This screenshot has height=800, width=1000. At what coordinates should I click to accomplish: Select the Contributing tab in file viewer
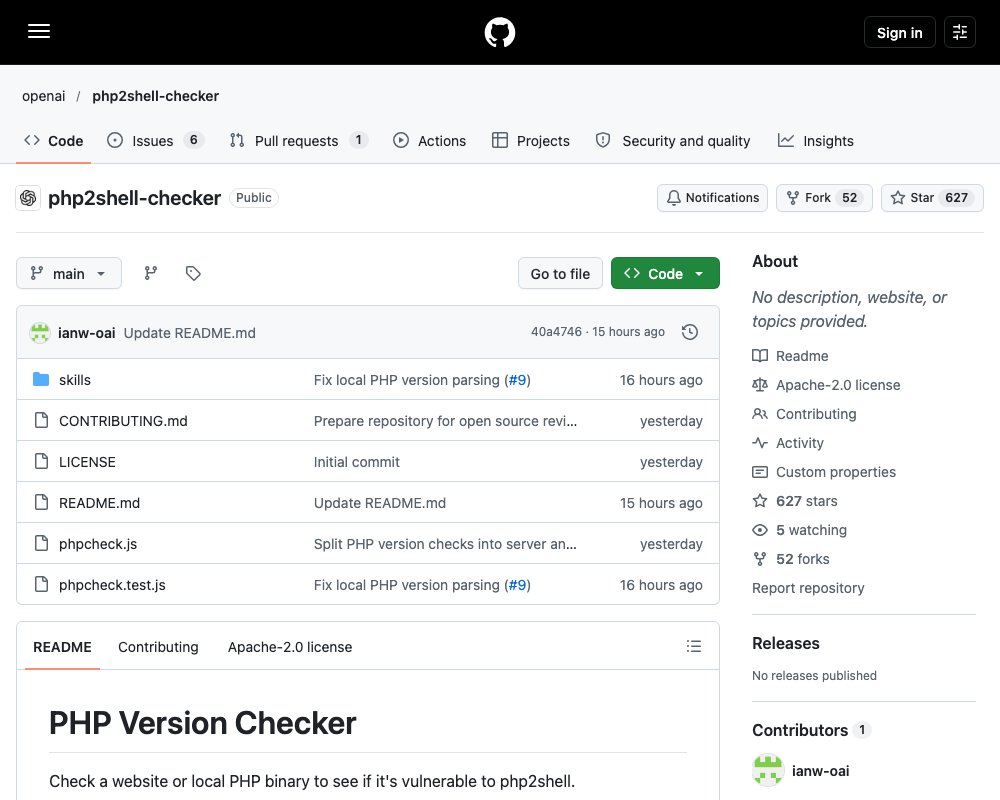pyautogui.click(x=158, y=646)
